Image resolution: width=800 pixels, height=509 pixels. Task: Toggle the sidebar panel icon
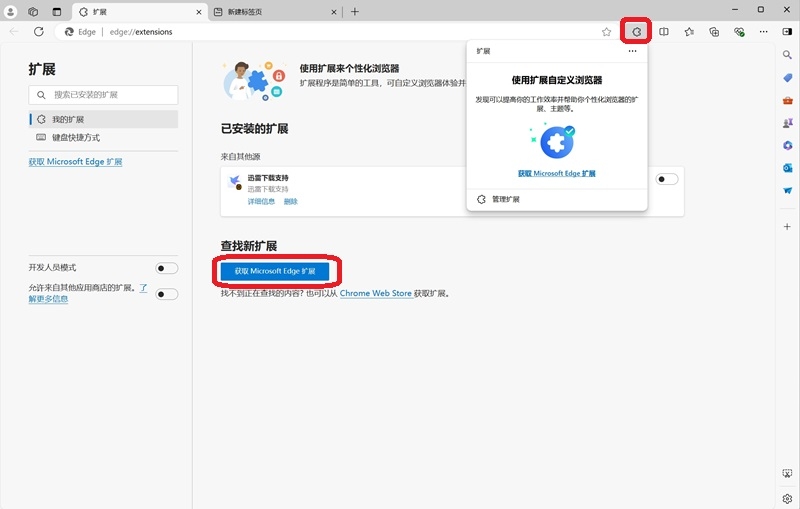tap(787, 32)
